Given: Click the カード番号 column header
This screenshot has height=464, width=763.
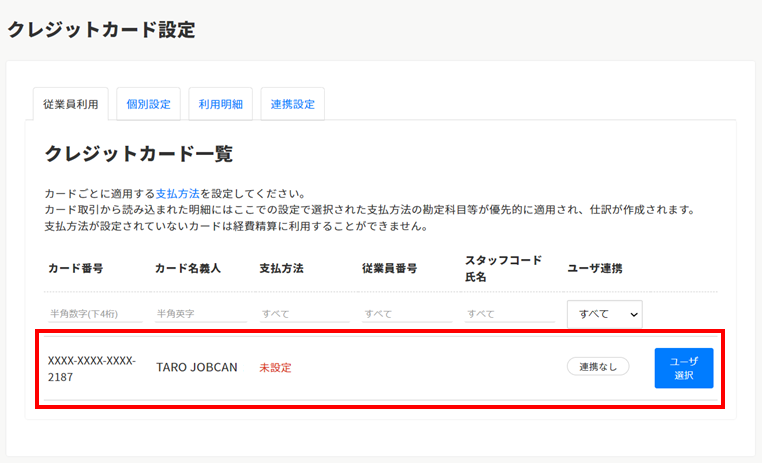Looking at the screenshot, I should pyautogui.click(x=76, y=269).
